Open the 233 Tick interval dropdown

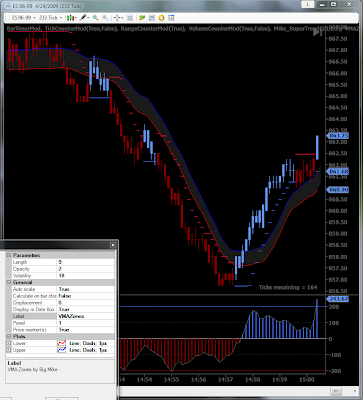51,18
